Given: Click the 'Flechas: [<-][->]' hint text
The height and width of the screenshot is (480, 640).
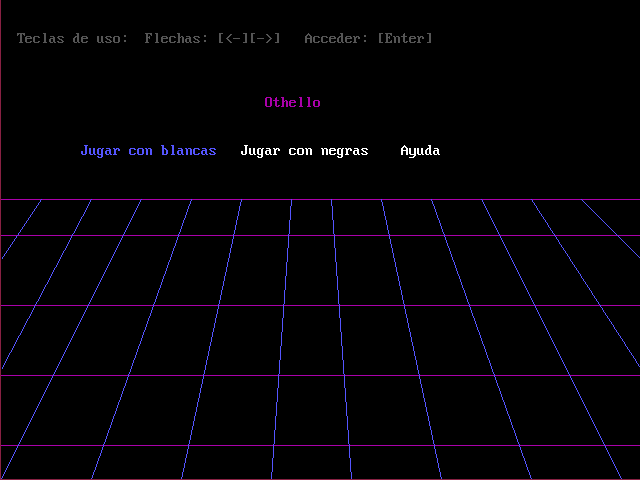Looking at the screenshot, I should point(212,38).
